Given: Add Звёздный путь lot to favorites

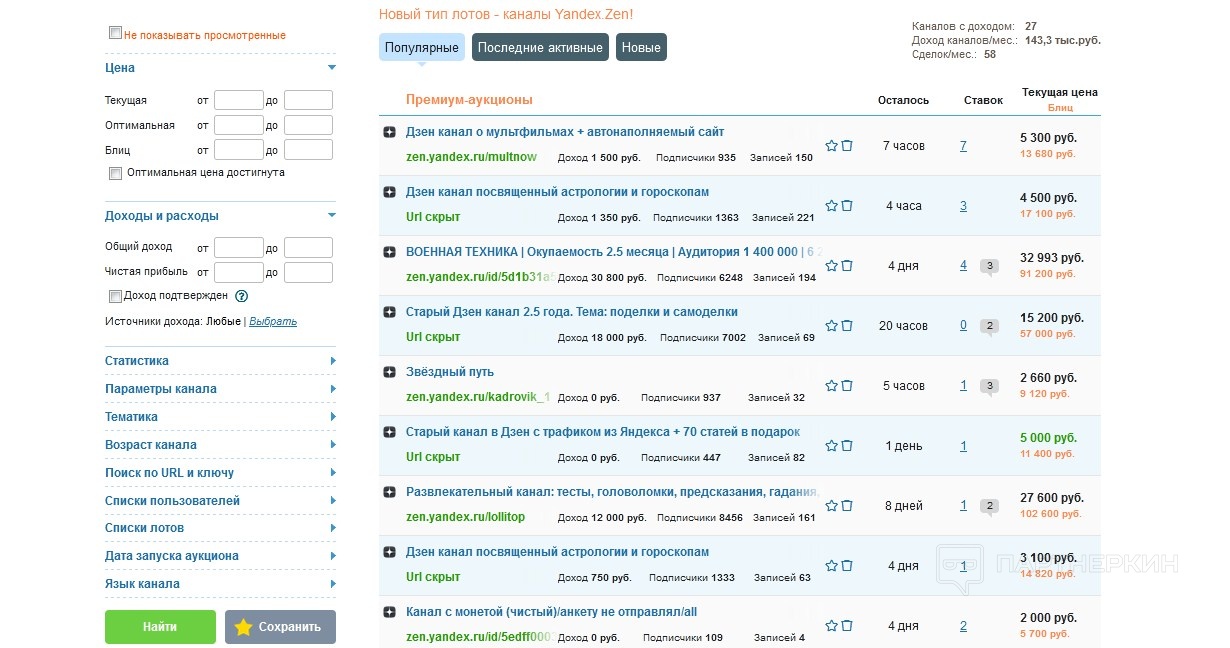Looking at the screenshot, I should click(x=831, y=386).
